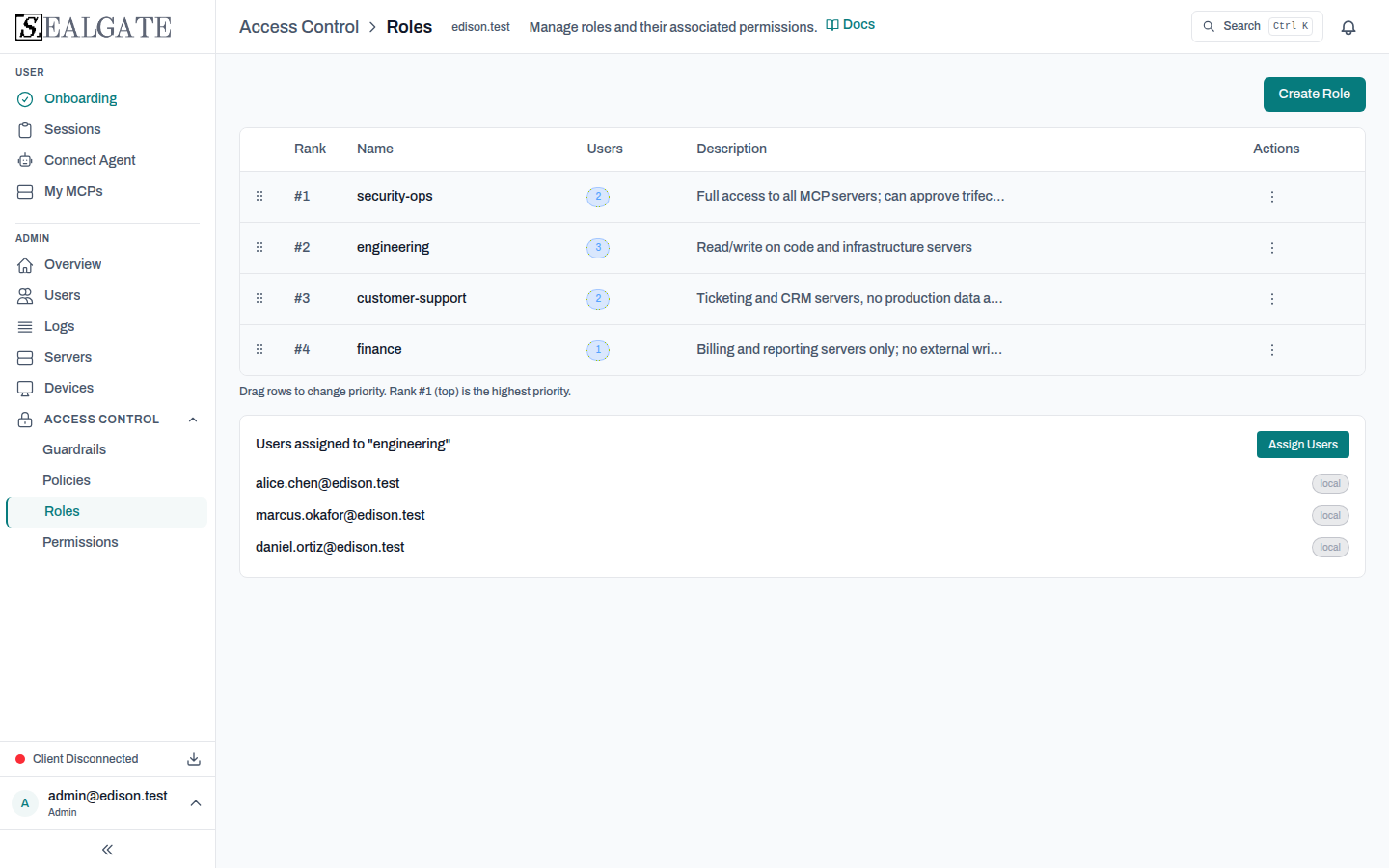Open the Docs link

point(851,25)
